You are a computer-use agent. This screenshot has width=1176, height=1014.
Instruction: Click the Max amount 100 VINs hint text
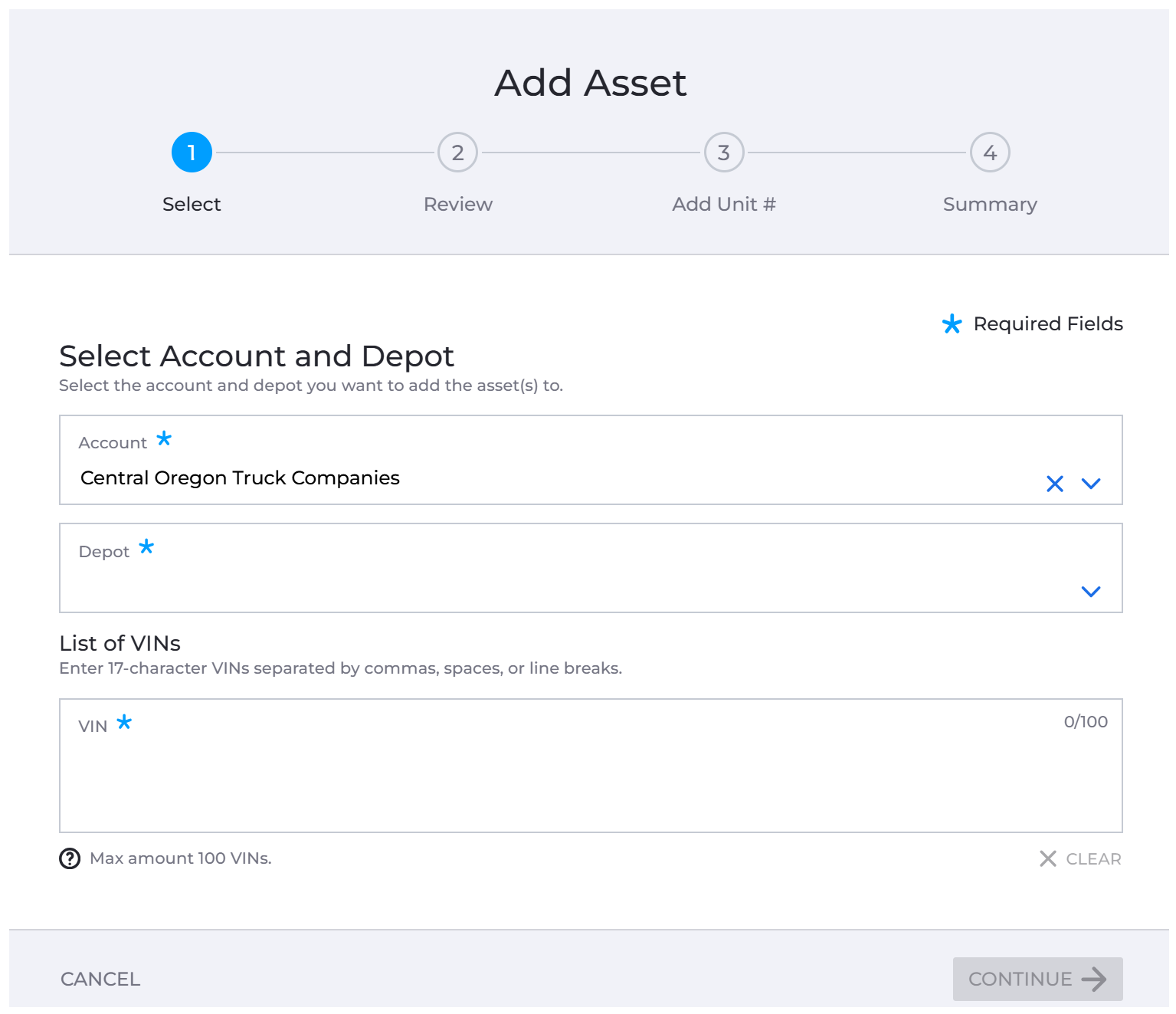[181, 858]
